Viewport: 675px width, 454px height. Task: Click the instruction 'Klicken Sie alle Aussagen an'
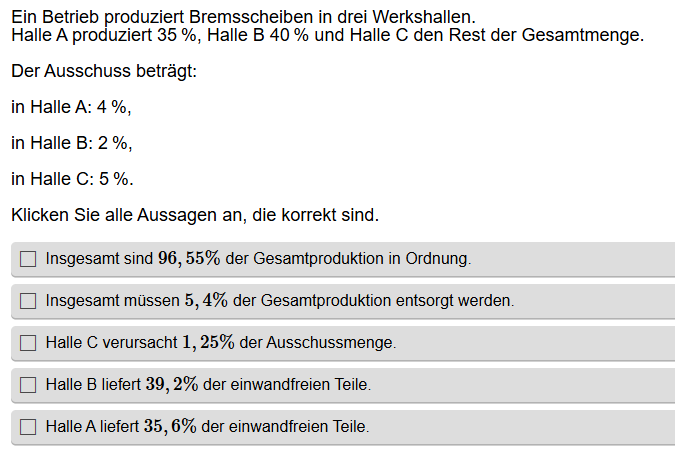tap(195, 215)
